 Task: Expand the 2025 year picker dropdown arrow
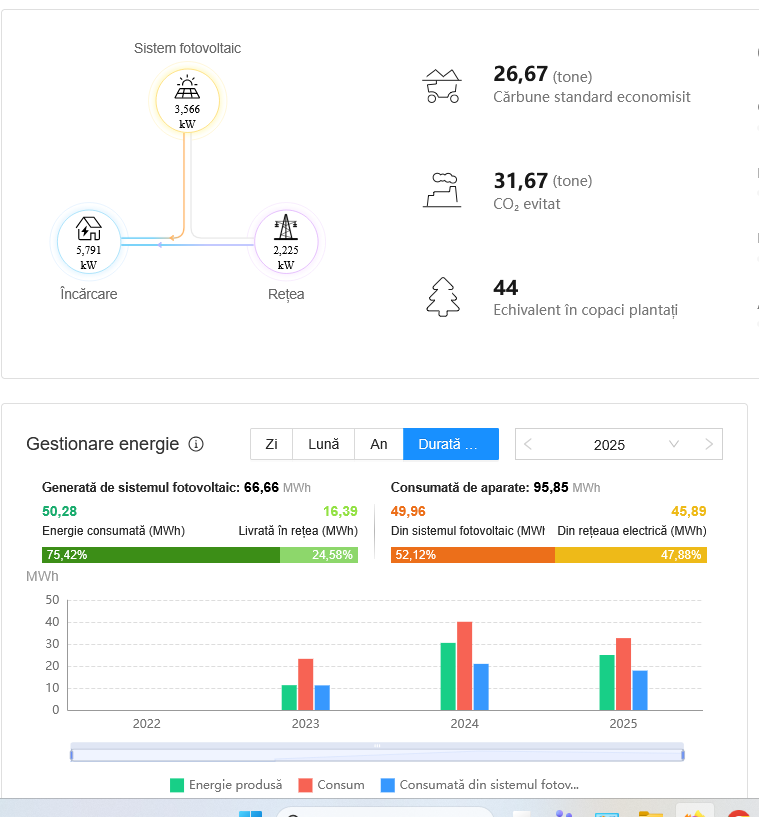coord(673,444)
